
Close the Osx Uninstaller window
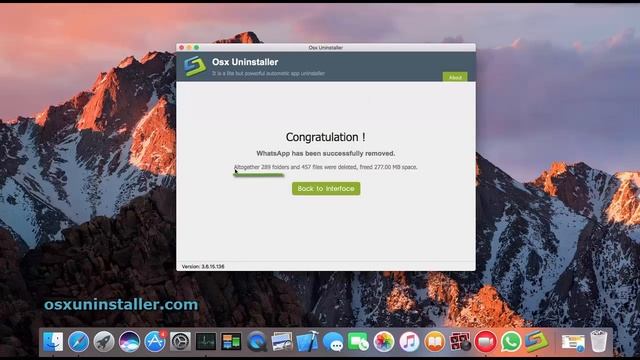pyautogui.click(x=182, y=47)
